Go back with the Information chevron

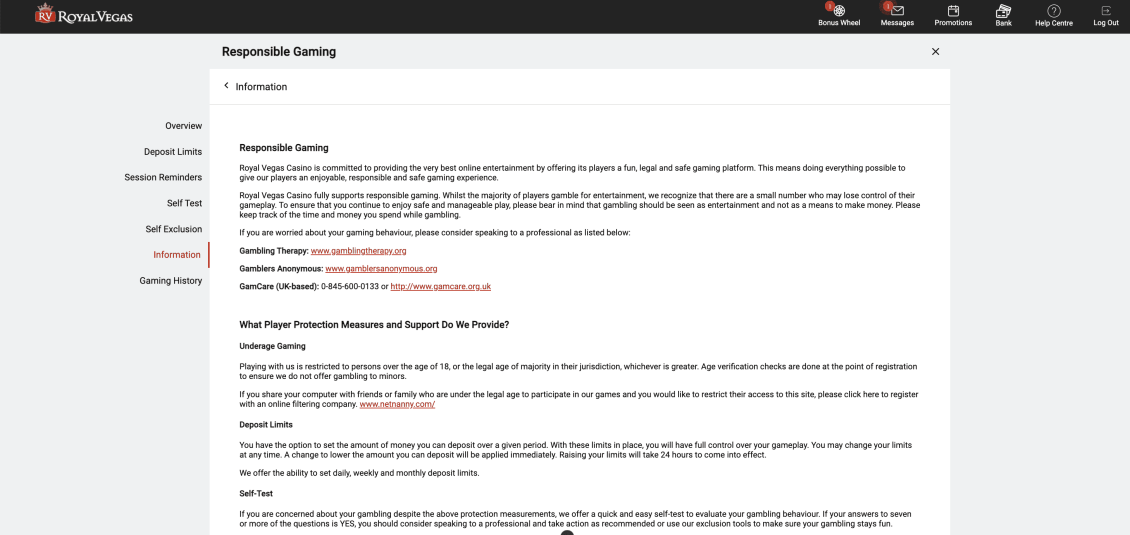click(226, 86)
